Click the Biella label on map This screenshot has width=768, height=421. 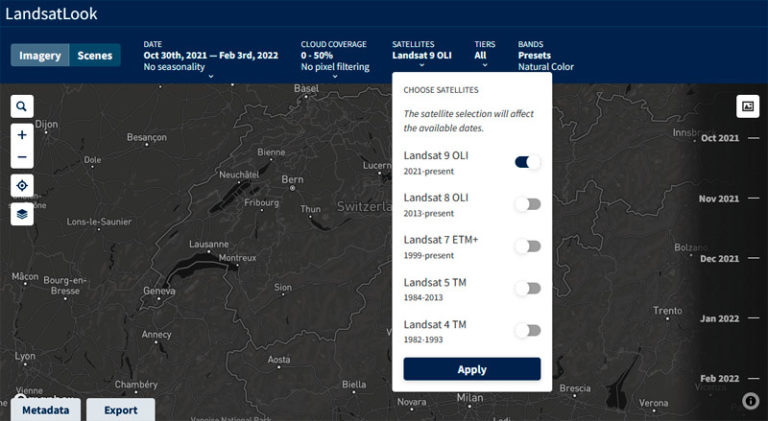[354, 385]
